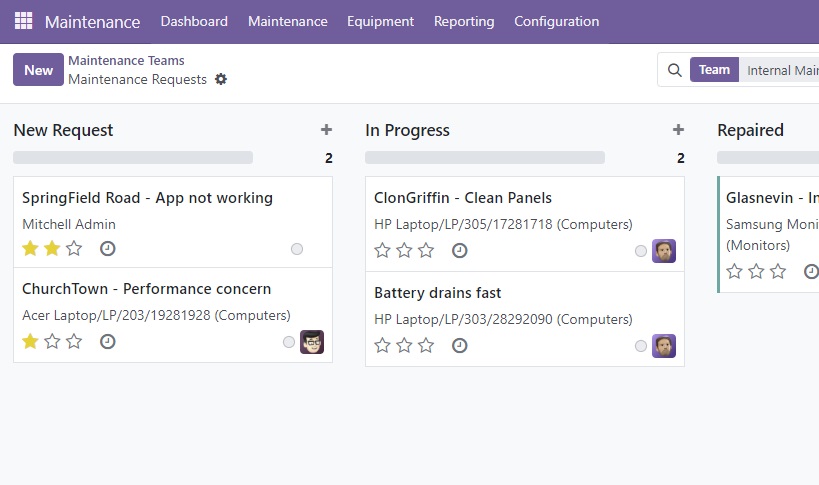Click user avatar on ClonGriffin card

coord(664,251)
